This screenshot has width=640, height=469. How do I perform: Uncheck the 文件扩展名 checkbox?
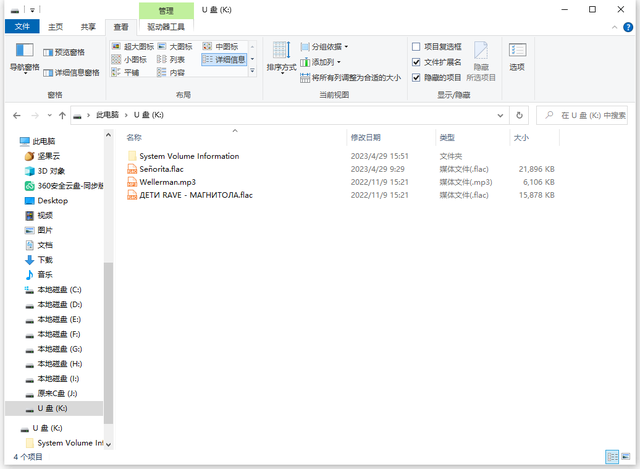point(417,62)
